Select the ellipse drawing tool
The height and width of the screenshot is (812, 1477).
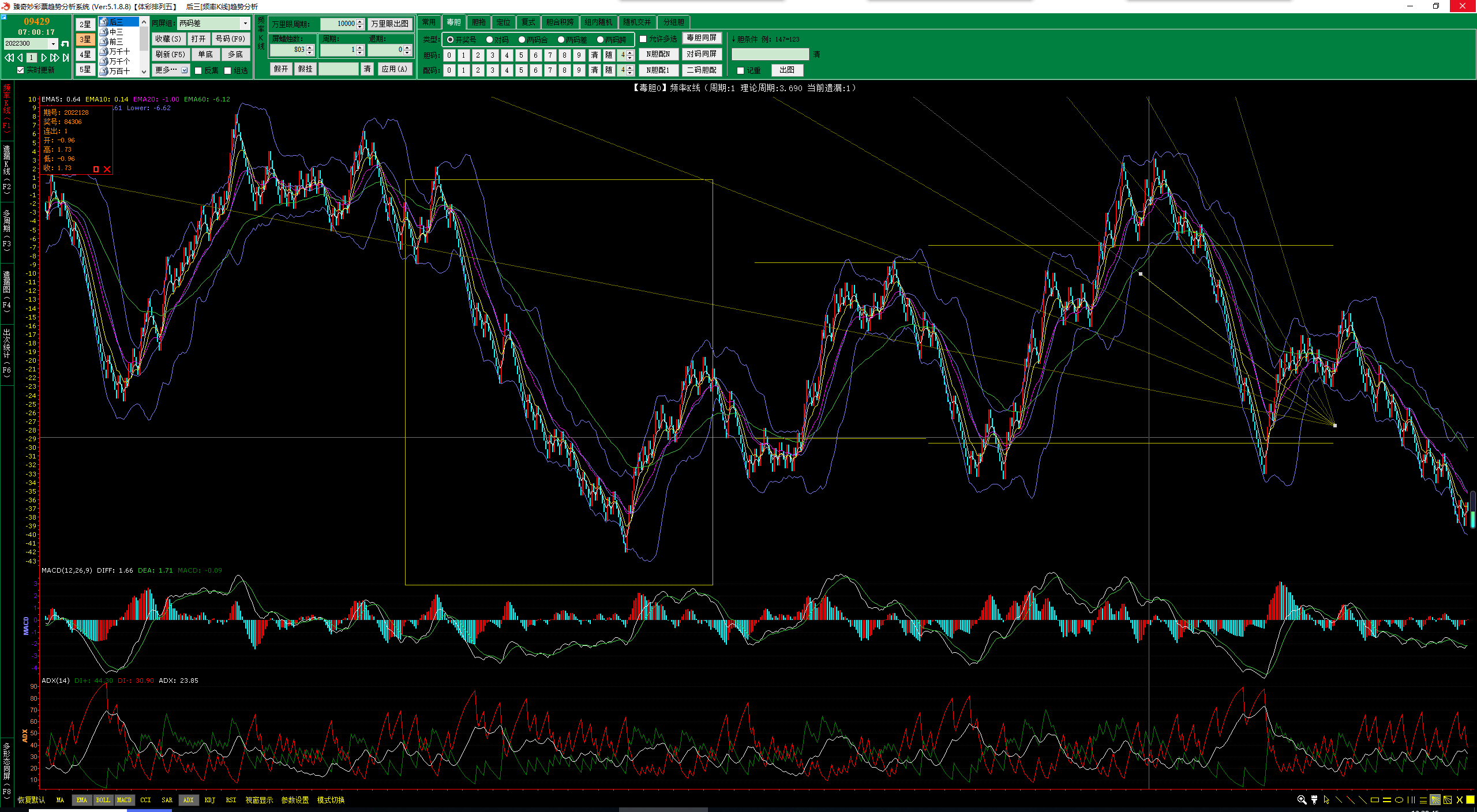[1399, 800]
